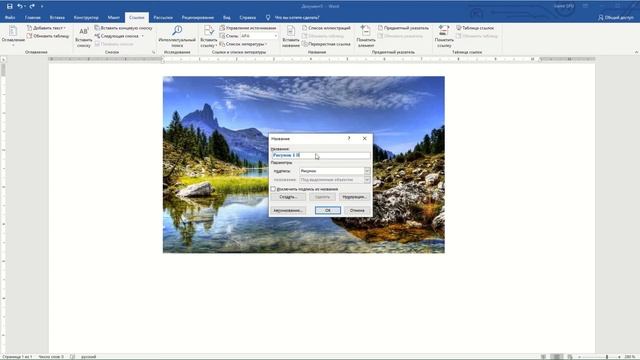This screenshot has height=360, width=640.
Task: Switch to the Вид tab
Action: click(227, 18)
